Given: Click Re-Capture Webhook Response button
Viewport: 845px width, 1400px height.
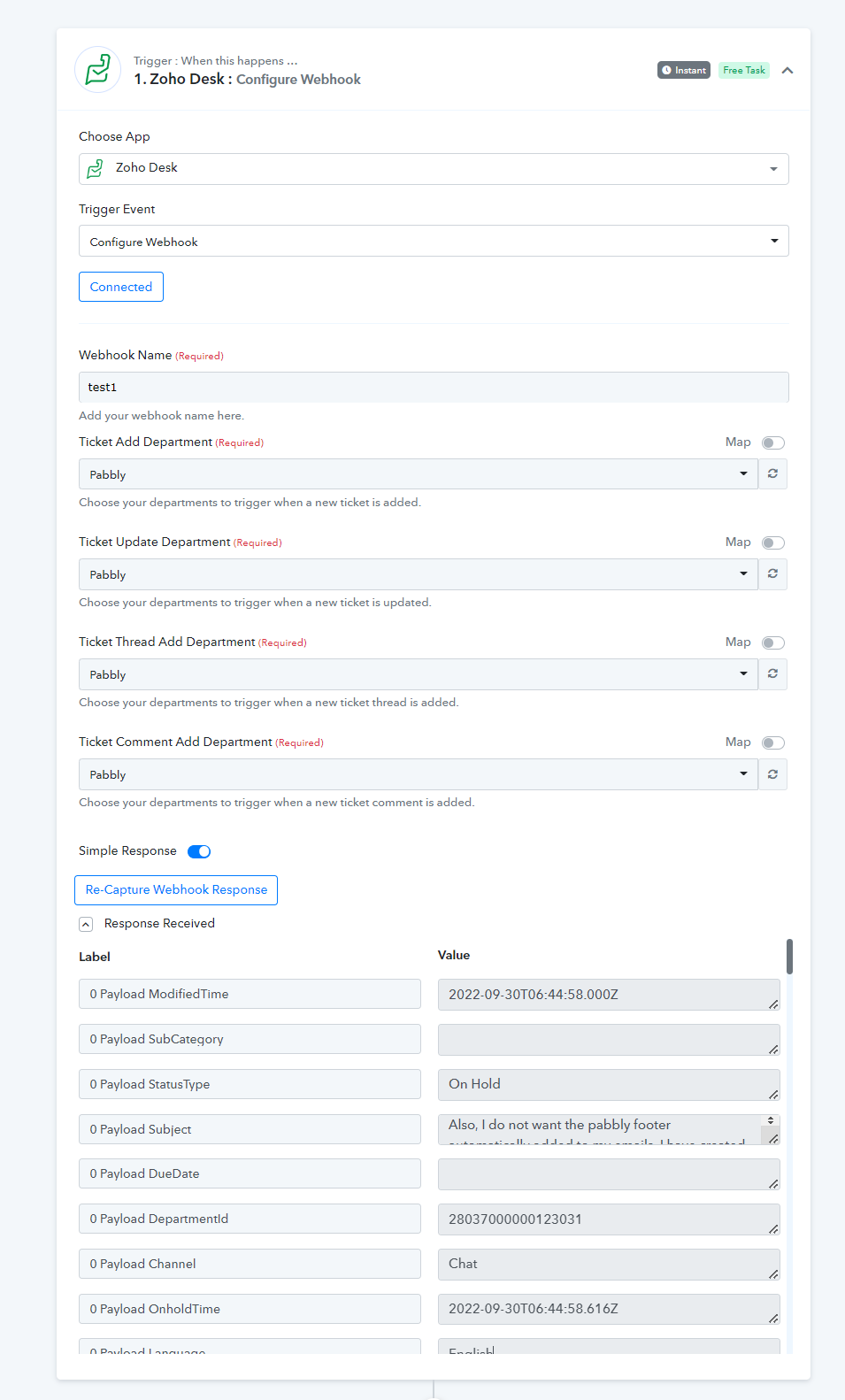Looking at the screenshot, I should coord(176,890).
